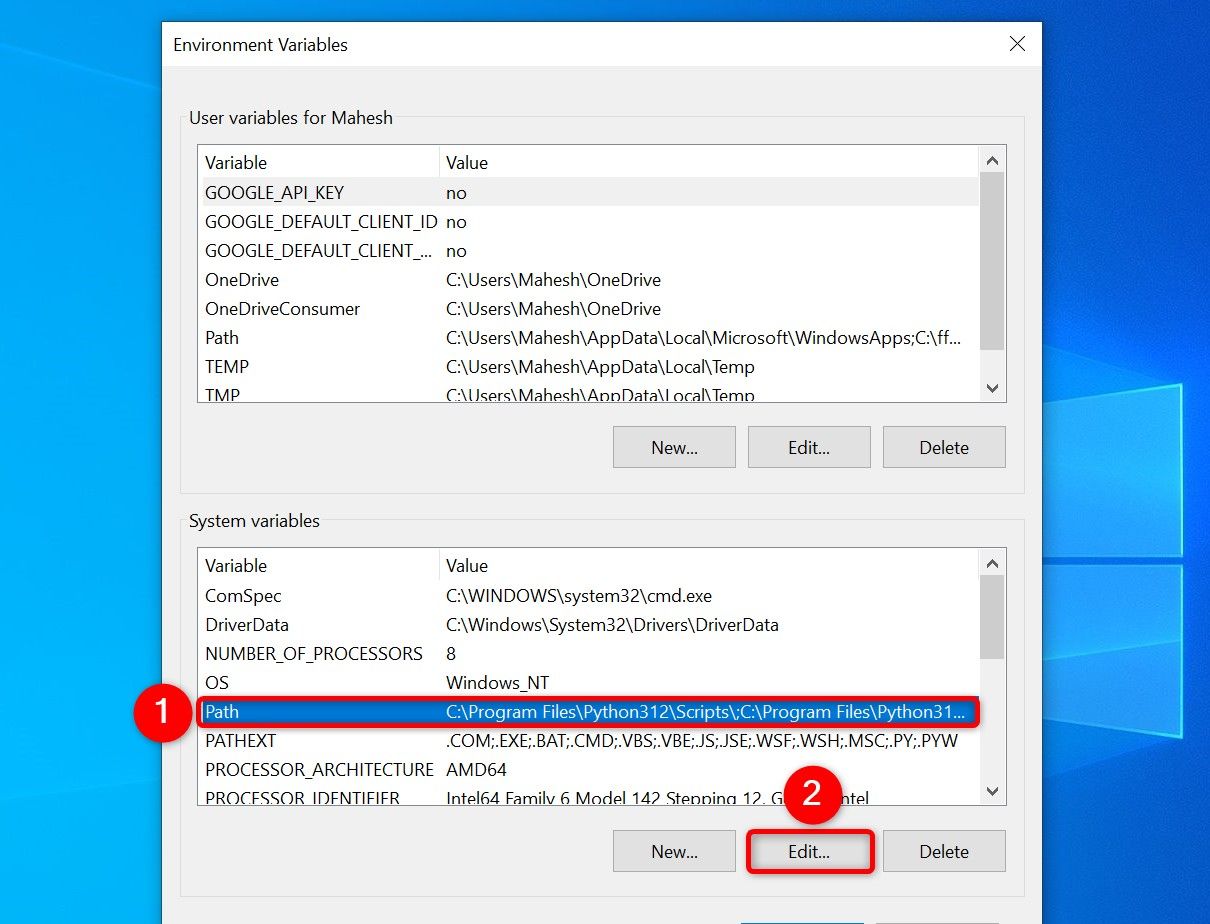The image size is (1210, 924).
Task: Click Value column header in user list
Action: click(709, 163)
